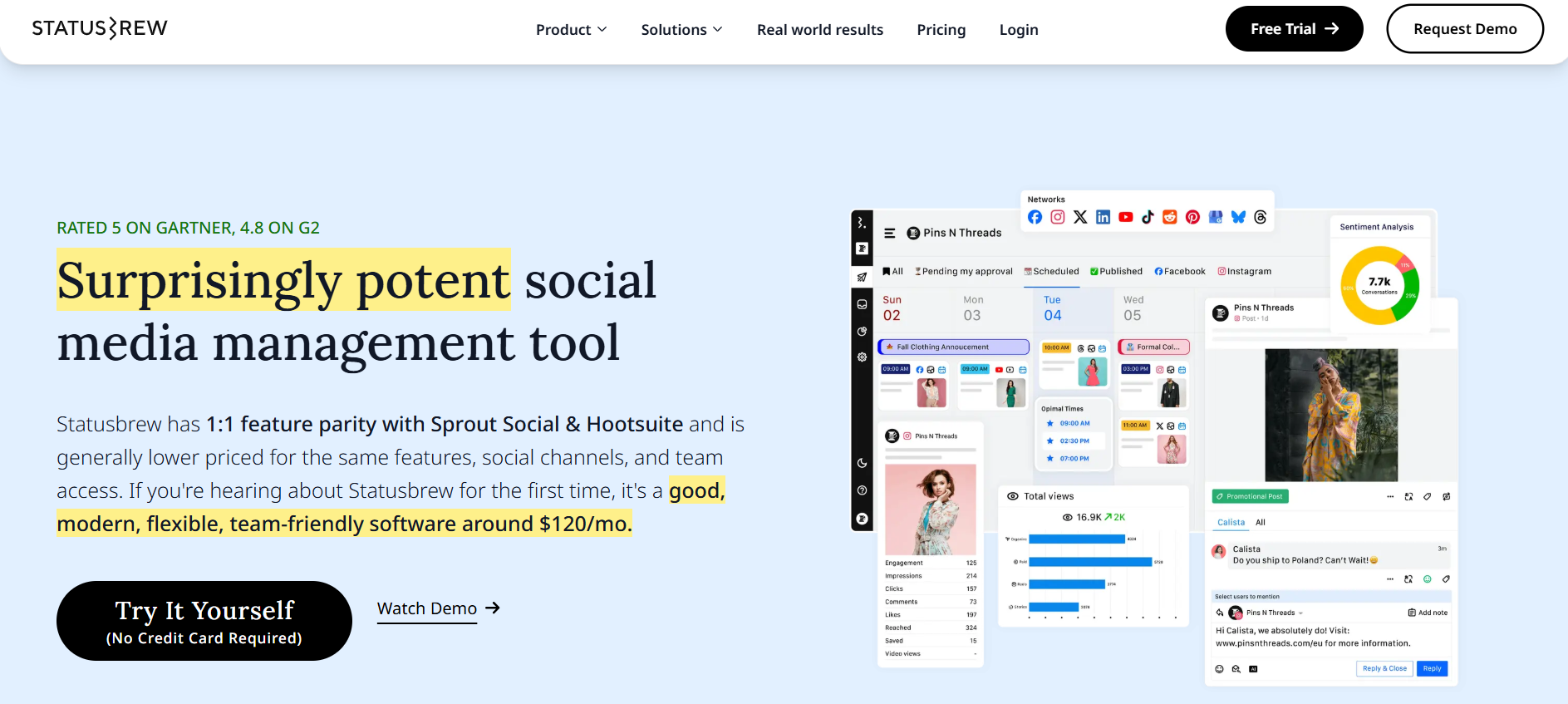Expand the Product dropdown in the navbar

572,30
